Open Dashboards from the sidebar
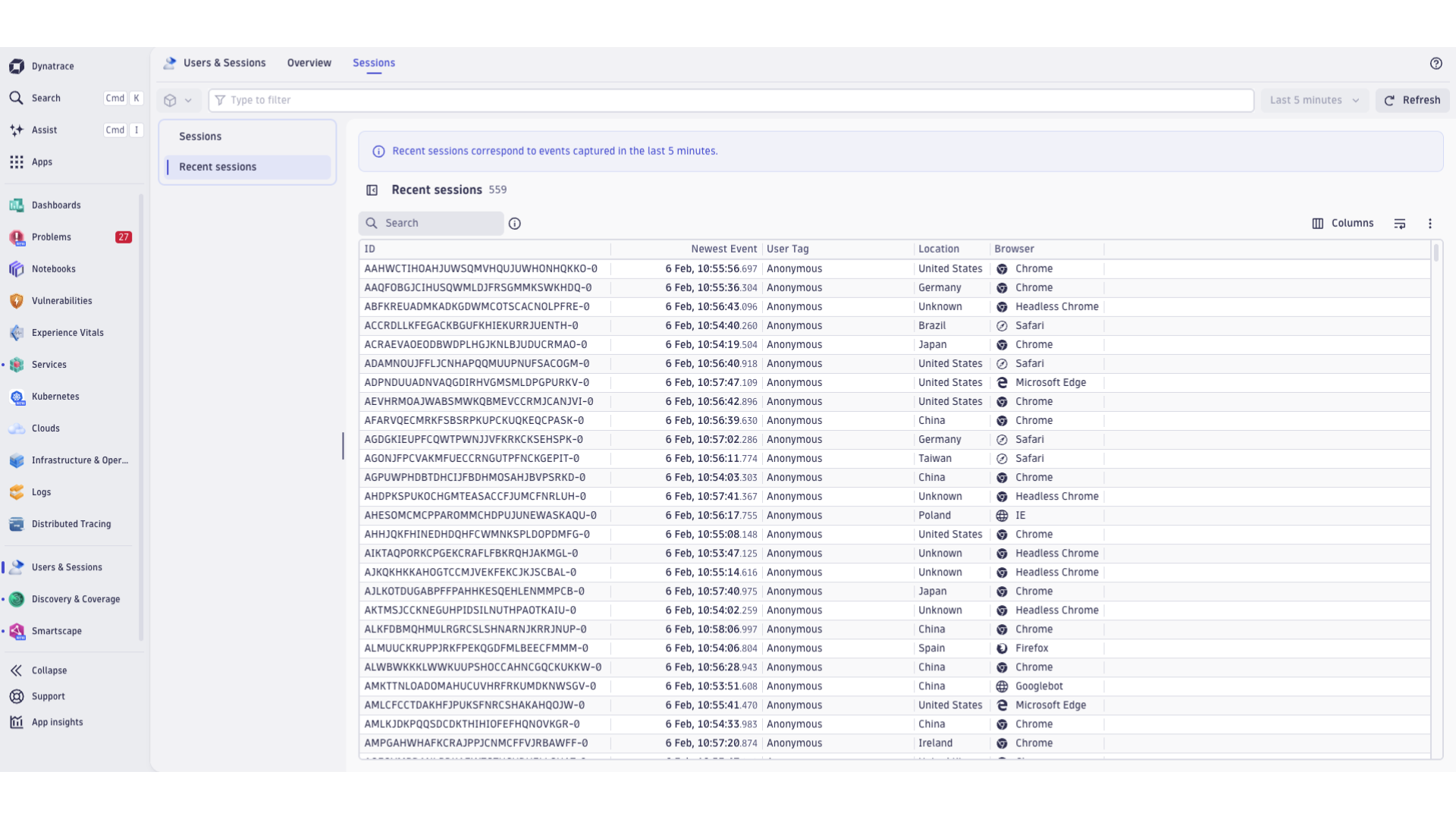This screenshot has height=819, width=1456. (x=56, y=205)
